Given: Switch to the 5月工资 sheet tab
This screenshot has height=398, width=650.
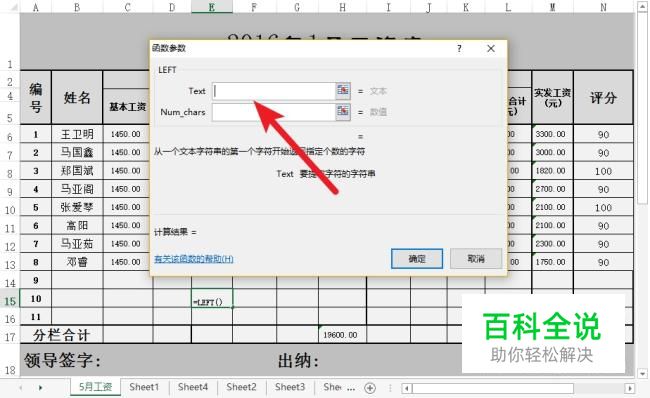Looking at the screenshot, I should 95,387.
